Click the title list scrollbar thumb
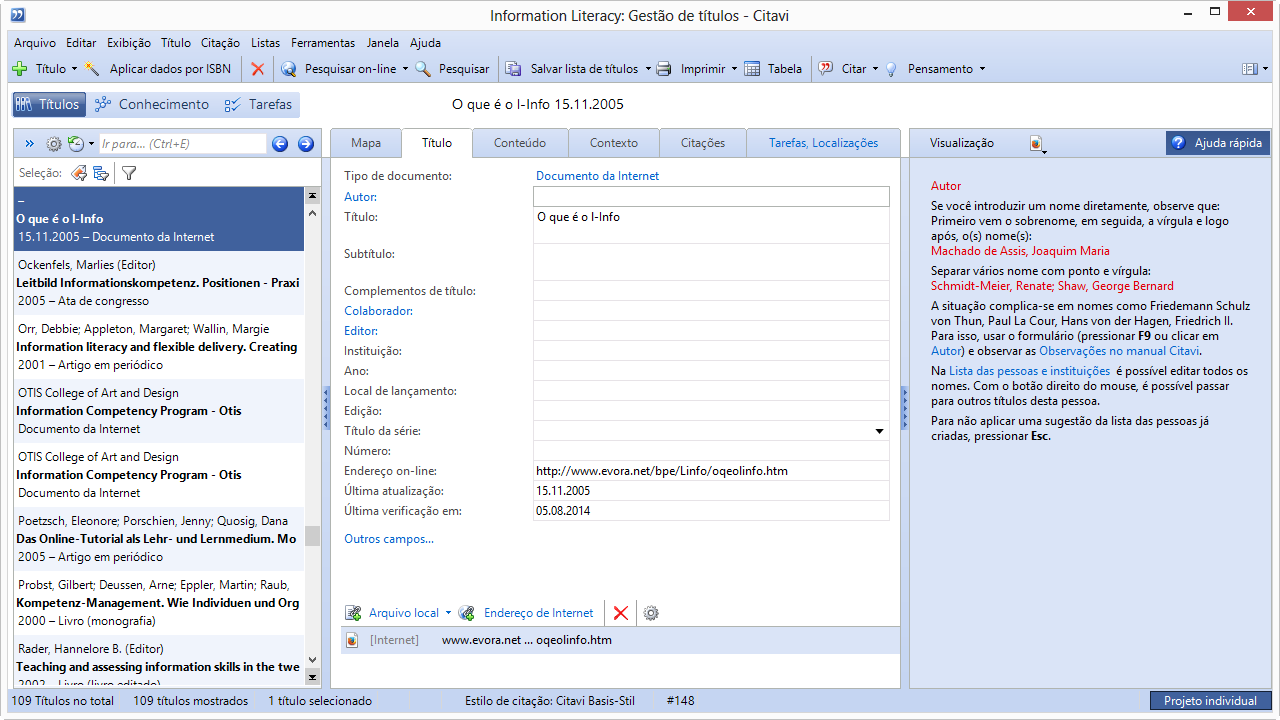 coord(313,536)
